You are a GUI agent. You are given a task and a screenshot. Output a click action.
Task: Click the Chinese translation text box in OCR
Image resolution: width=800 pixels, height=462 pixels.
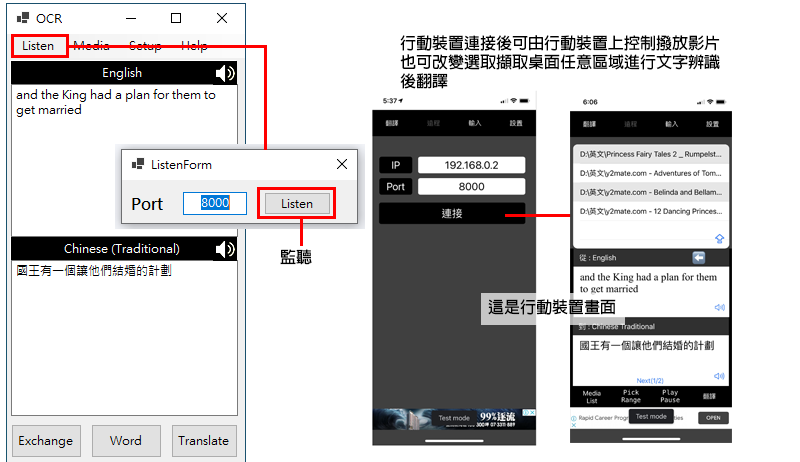coord(124,338)
